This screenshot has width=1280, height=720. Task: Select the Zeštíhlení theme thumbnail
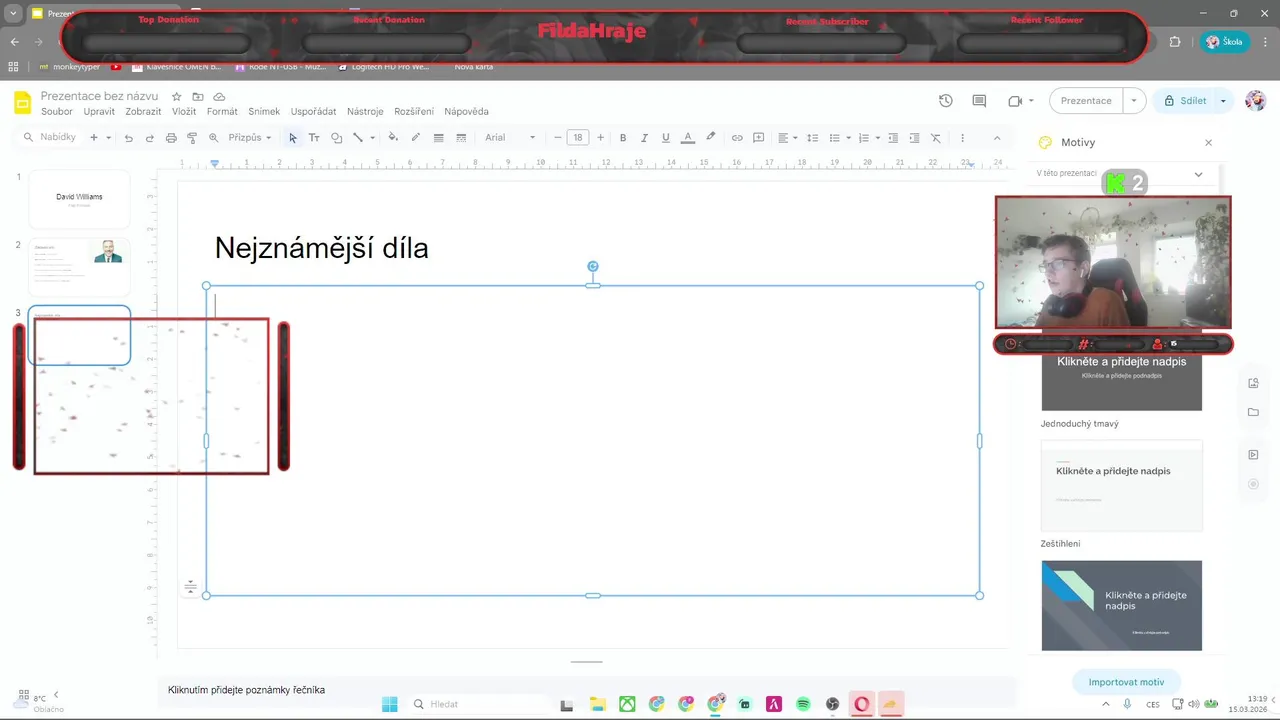click(x=1121, y=485)
